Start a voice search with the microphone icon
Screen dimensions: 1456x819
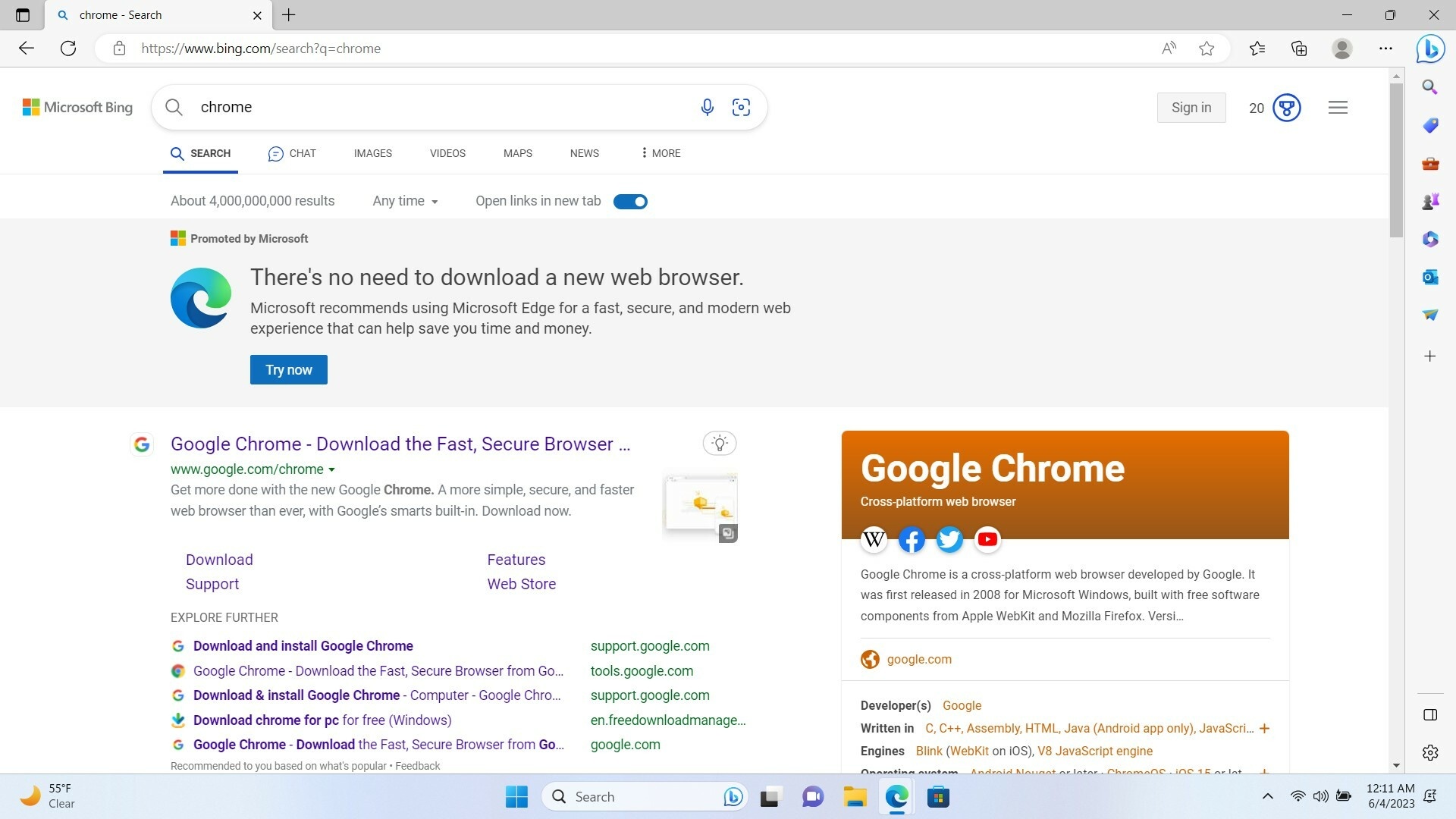[x=708, y=107]
